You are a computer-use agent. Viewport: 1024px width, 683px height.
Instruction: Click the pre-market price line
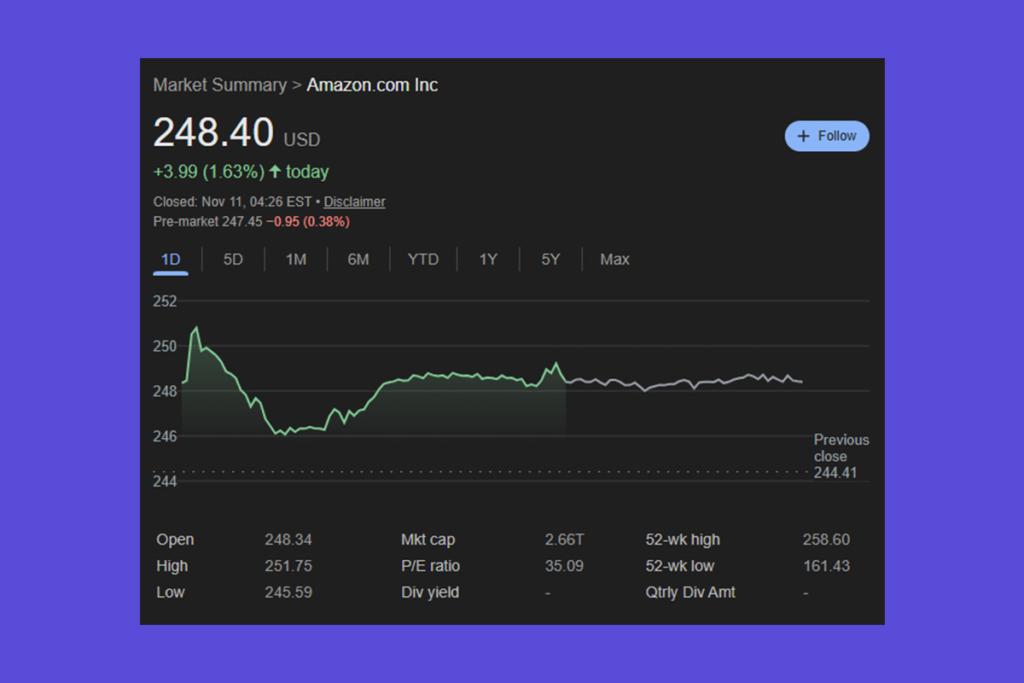click(x=250, y=221)
